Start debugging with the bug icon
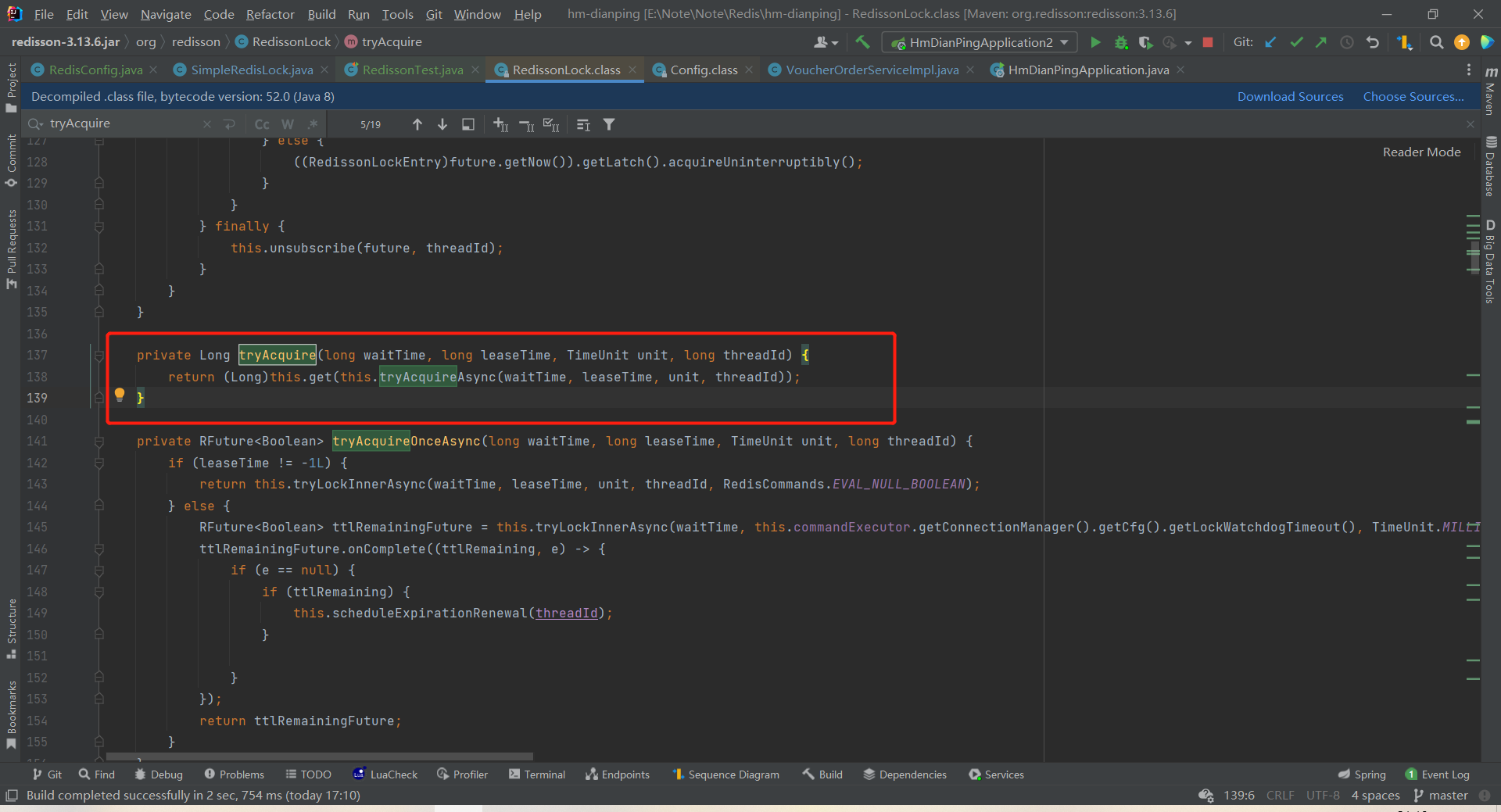This screenshot has width=1501, height=812. [1121, 42]
